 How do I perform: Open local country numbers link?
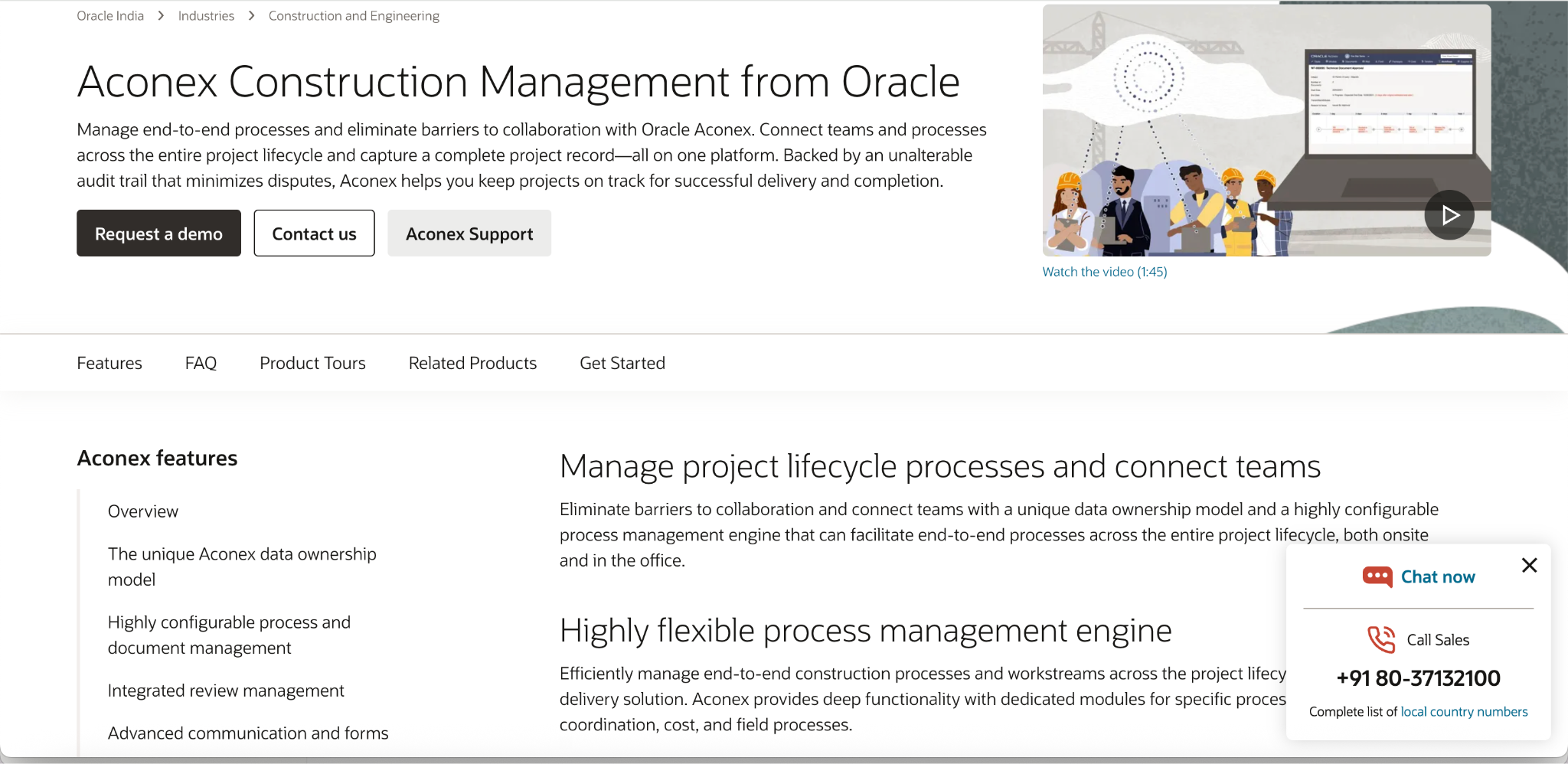[x=1464, y=712]
